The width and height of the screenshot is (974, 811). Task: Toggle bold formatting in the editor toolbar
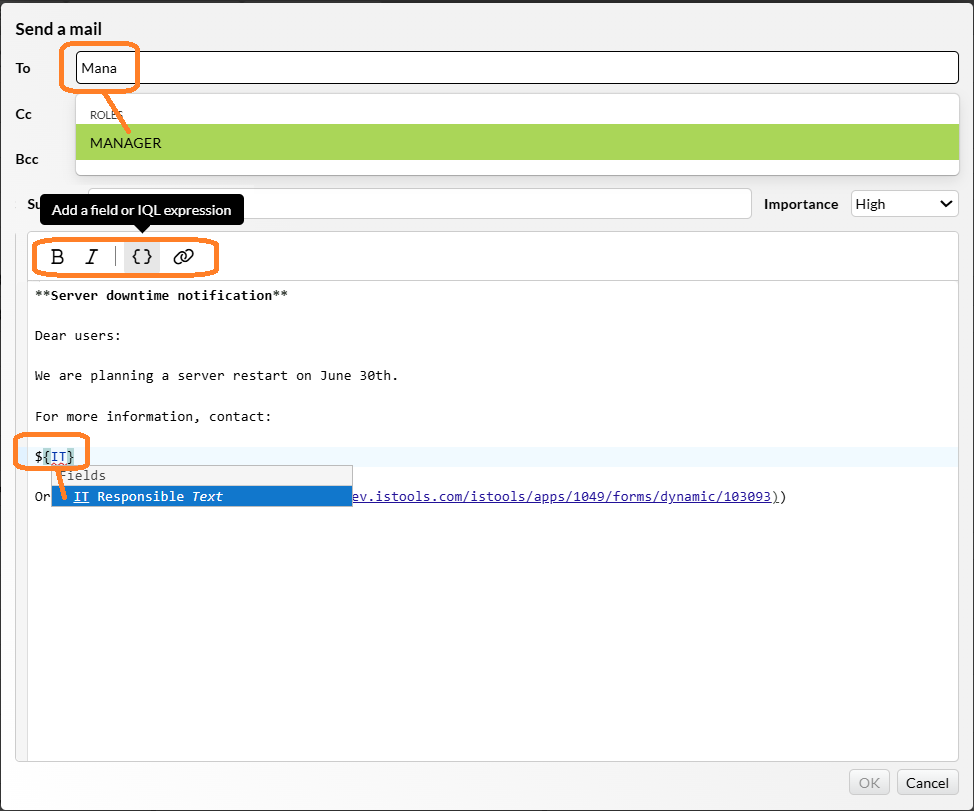tap(57, 257)
